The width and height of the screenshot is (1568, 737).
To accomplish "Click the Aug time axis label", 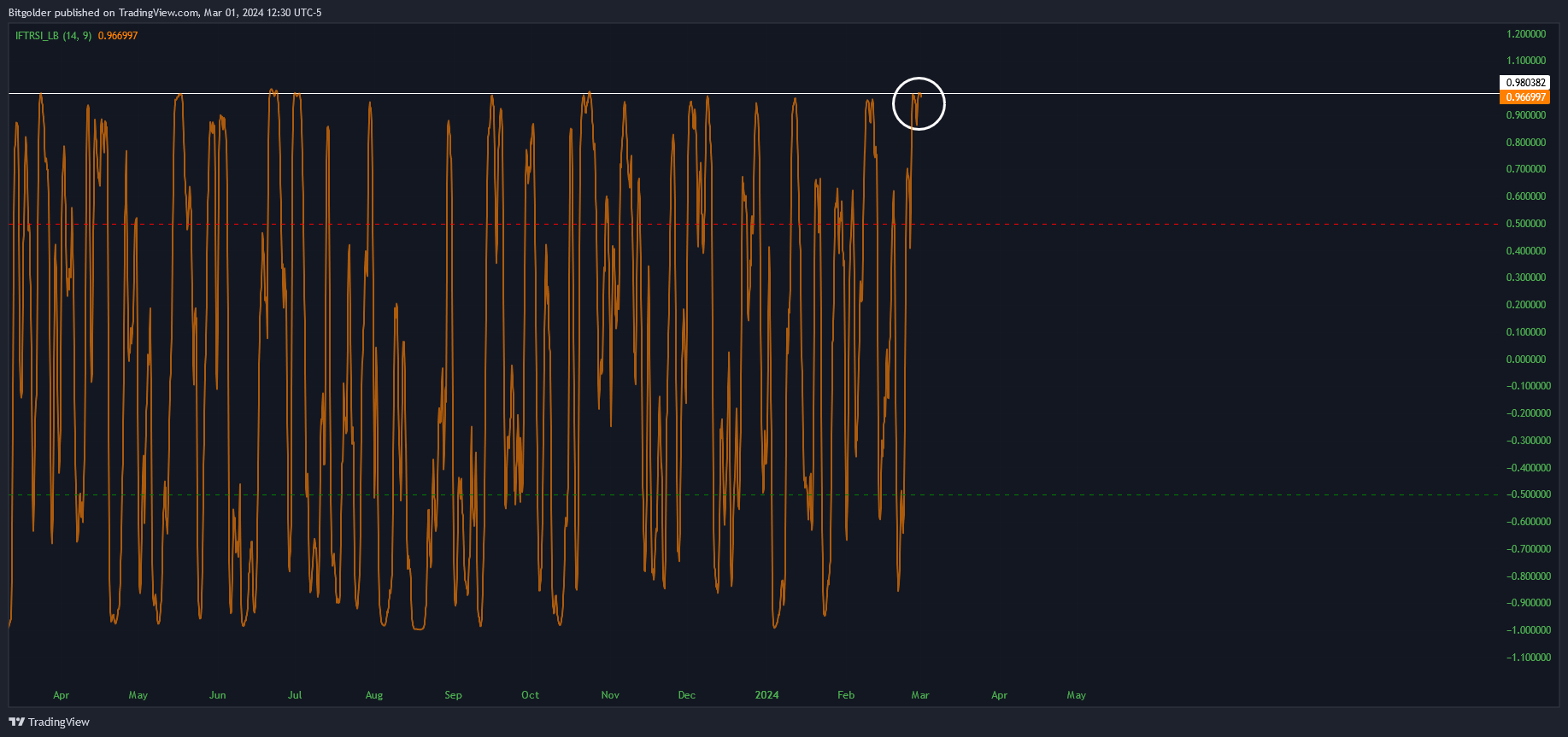I will point(374,695).
